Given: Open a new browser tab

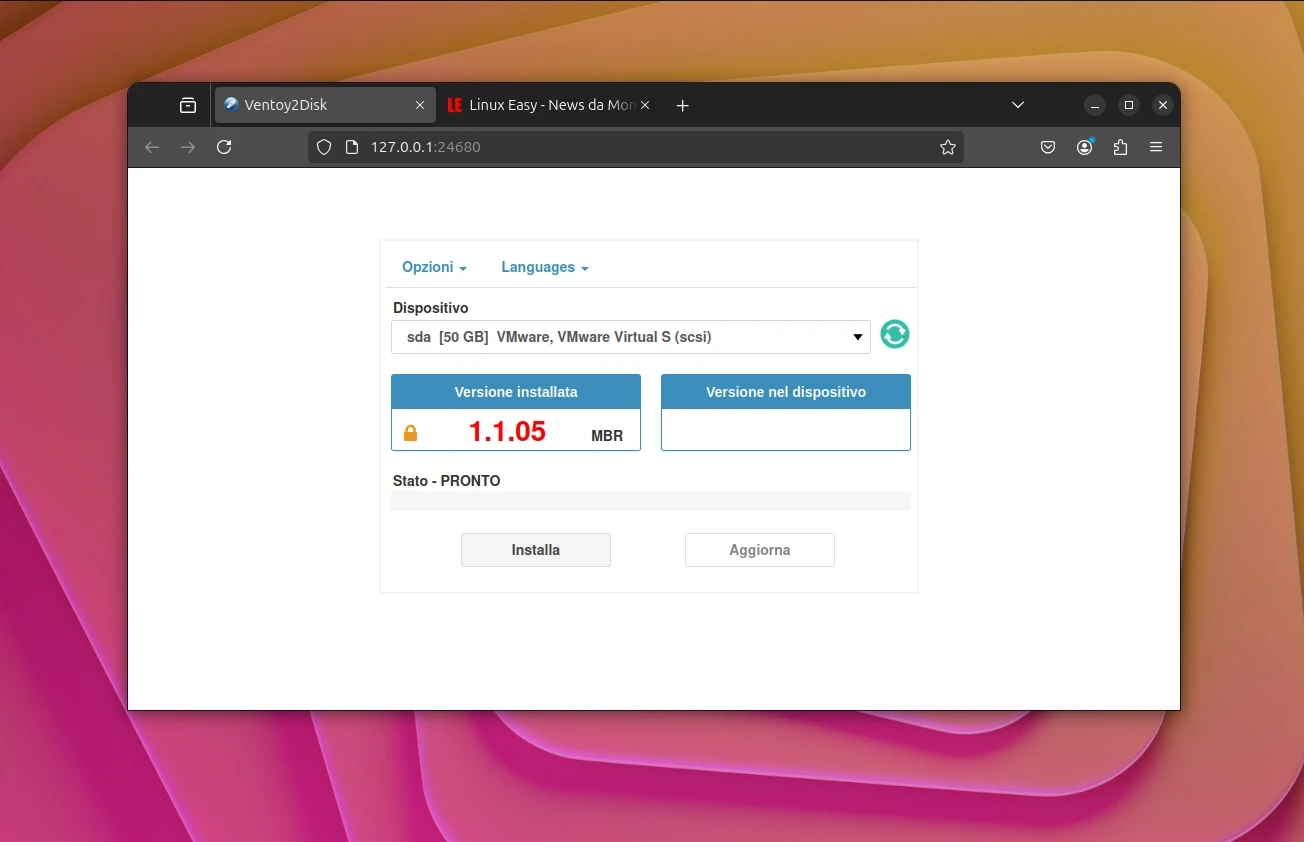Looking at the screenshot, I should tap(682, 105).
